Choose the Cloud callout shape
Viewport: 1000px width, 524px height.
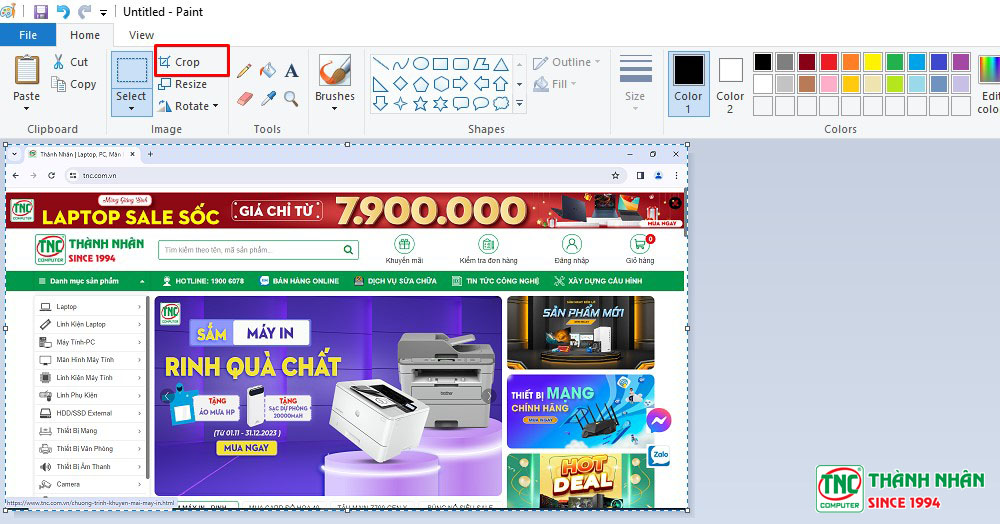[x=501, y=103]
